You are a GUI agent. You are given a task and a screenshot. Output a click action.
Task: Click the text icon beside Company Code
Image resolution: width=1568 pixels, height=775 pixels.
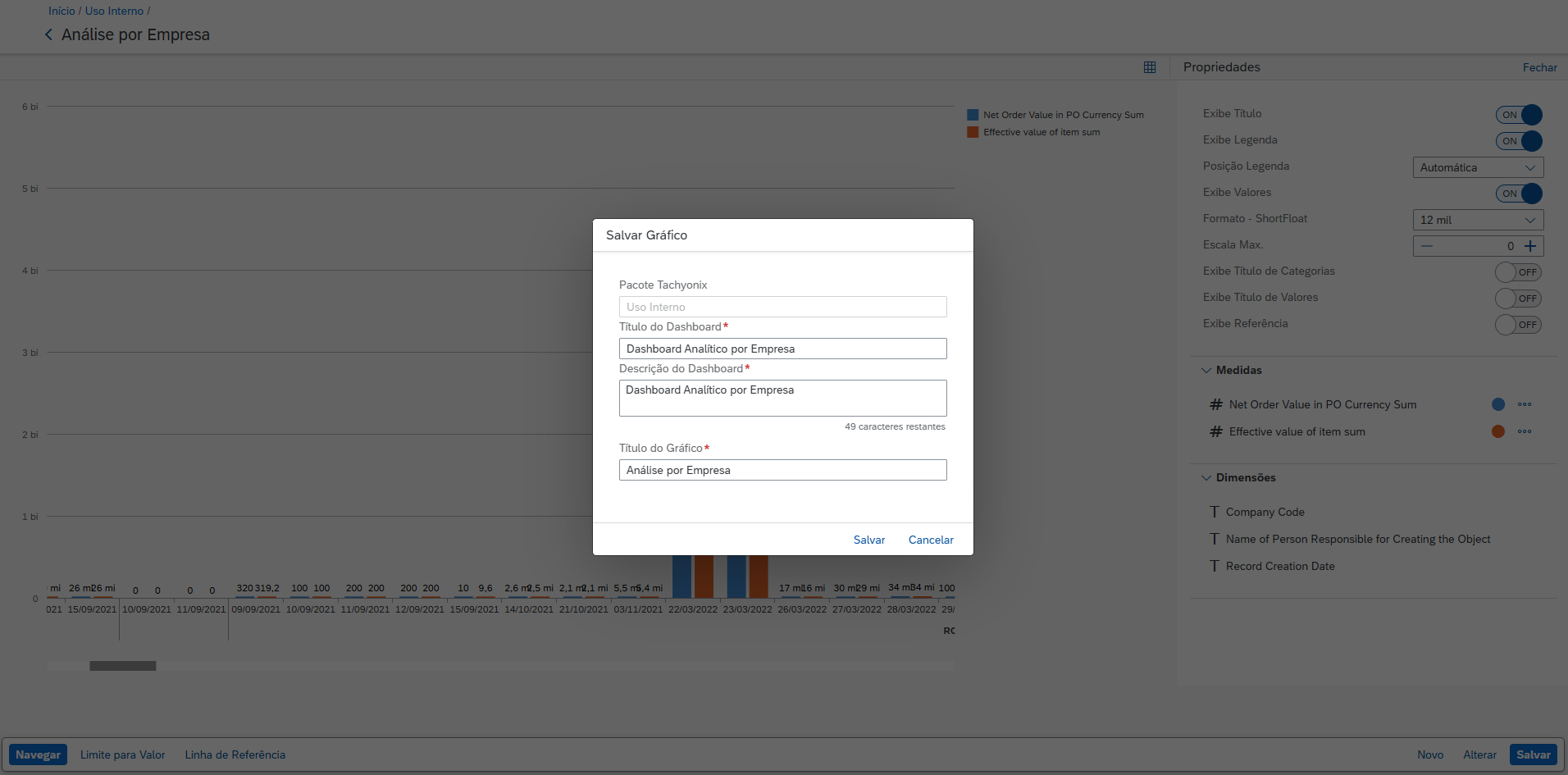tap(1215, 512)
